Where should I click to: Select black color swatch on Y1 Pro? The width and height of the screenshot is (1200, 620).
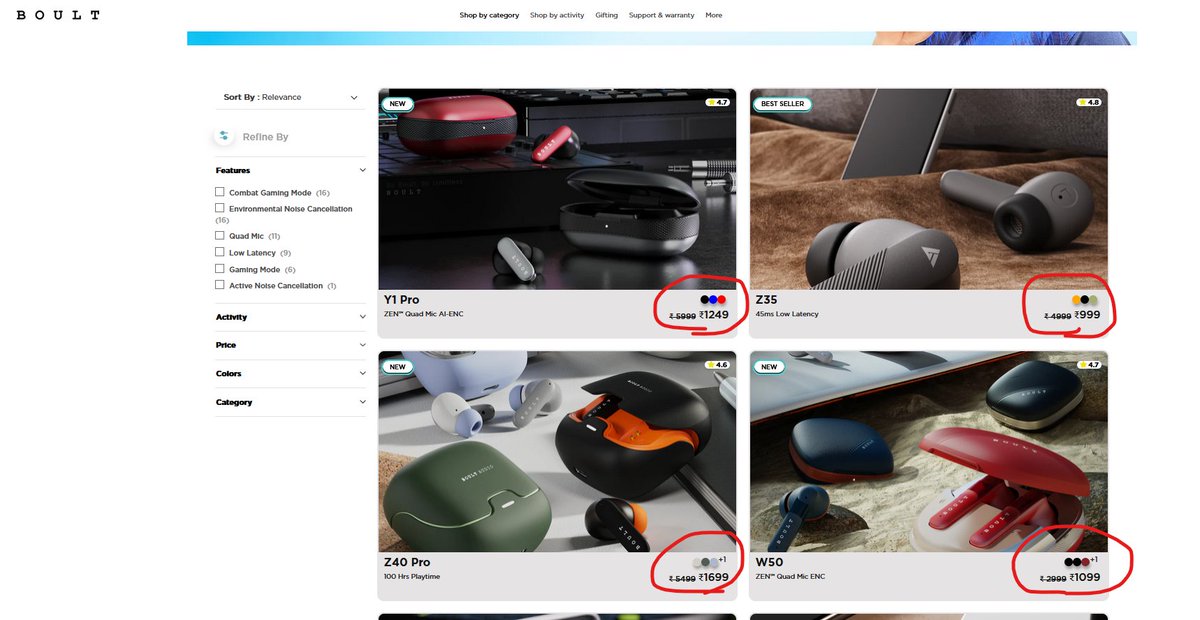(x=705, y=299)
